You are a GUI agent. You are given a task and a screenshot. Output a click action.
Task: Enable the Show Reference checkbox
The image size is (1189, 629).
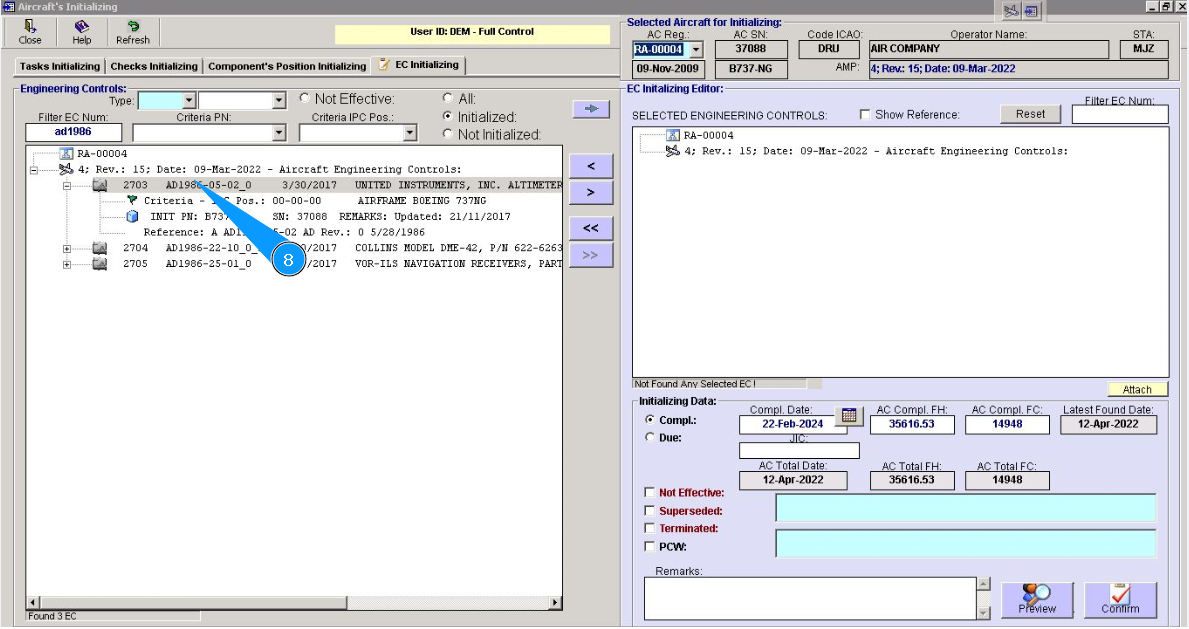click(x=865, y=115)
